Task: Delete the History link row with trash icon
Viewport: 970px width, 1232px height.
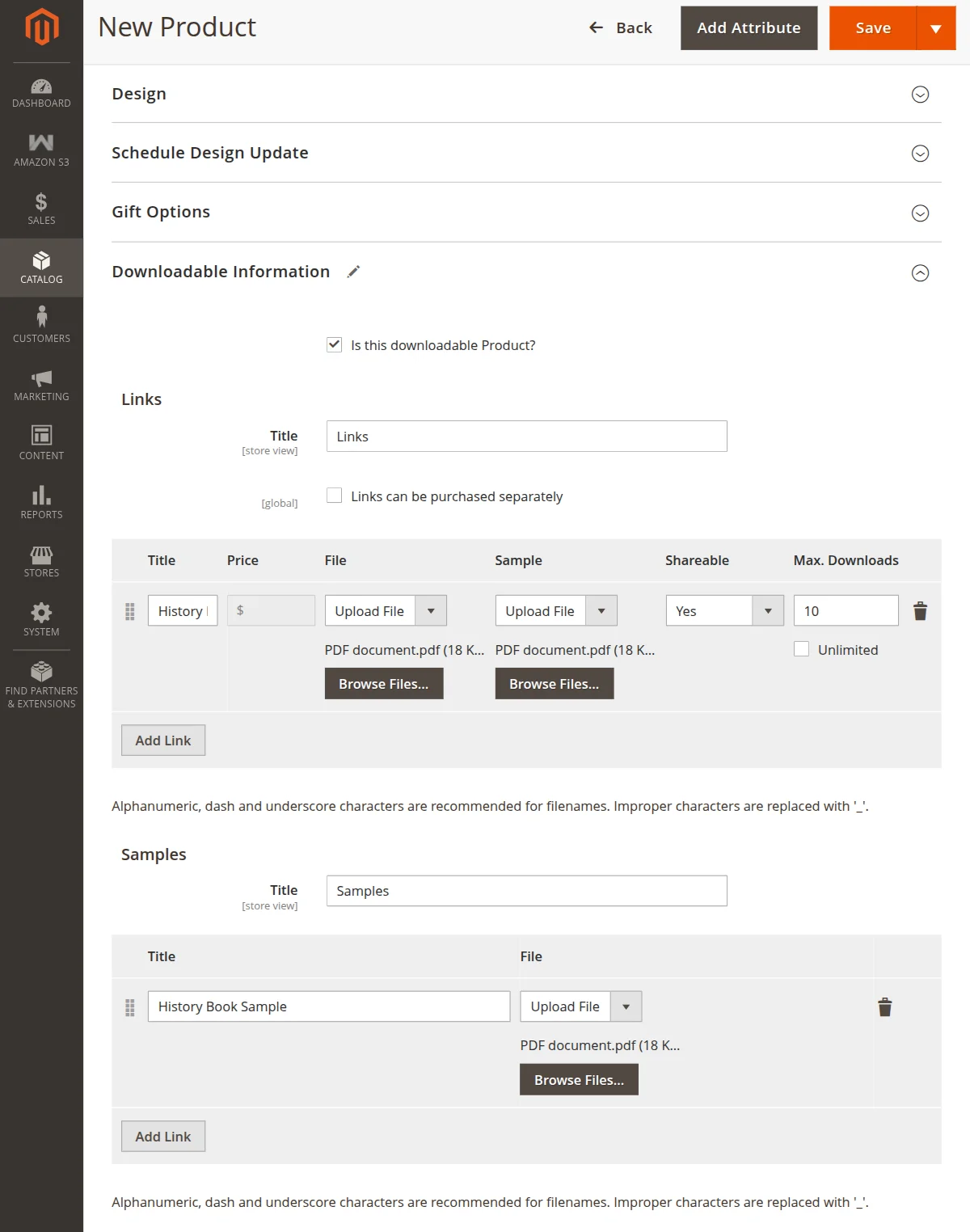Action: tap(920, 611)
